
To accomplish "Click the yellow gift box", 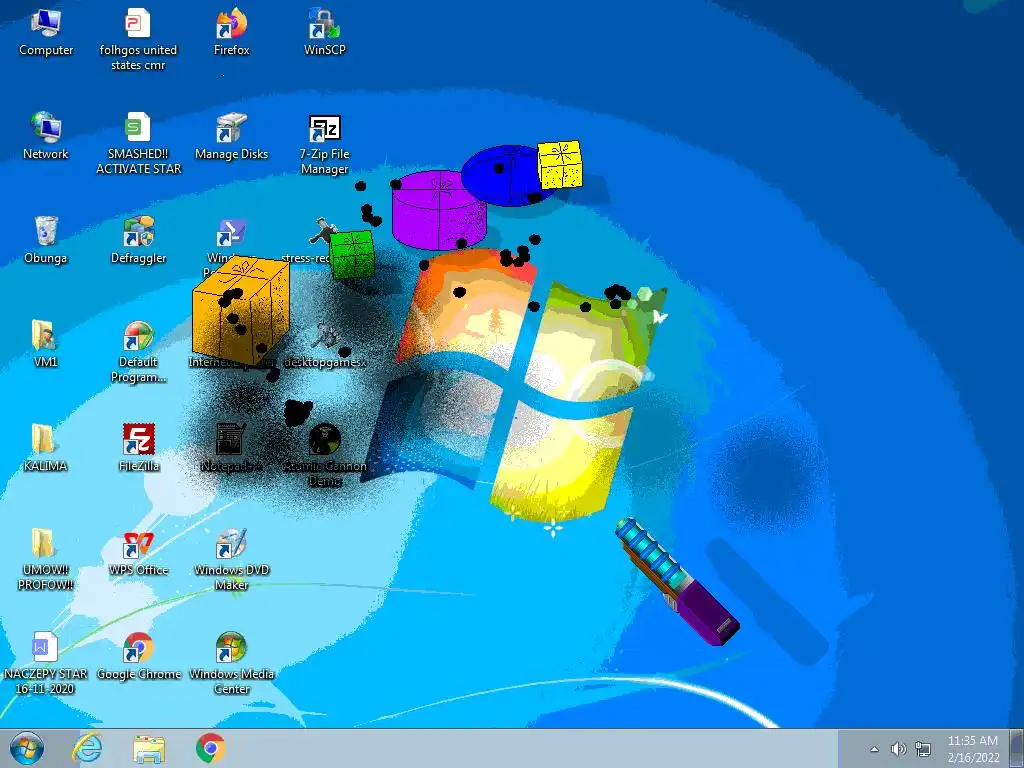I will 560,165.
